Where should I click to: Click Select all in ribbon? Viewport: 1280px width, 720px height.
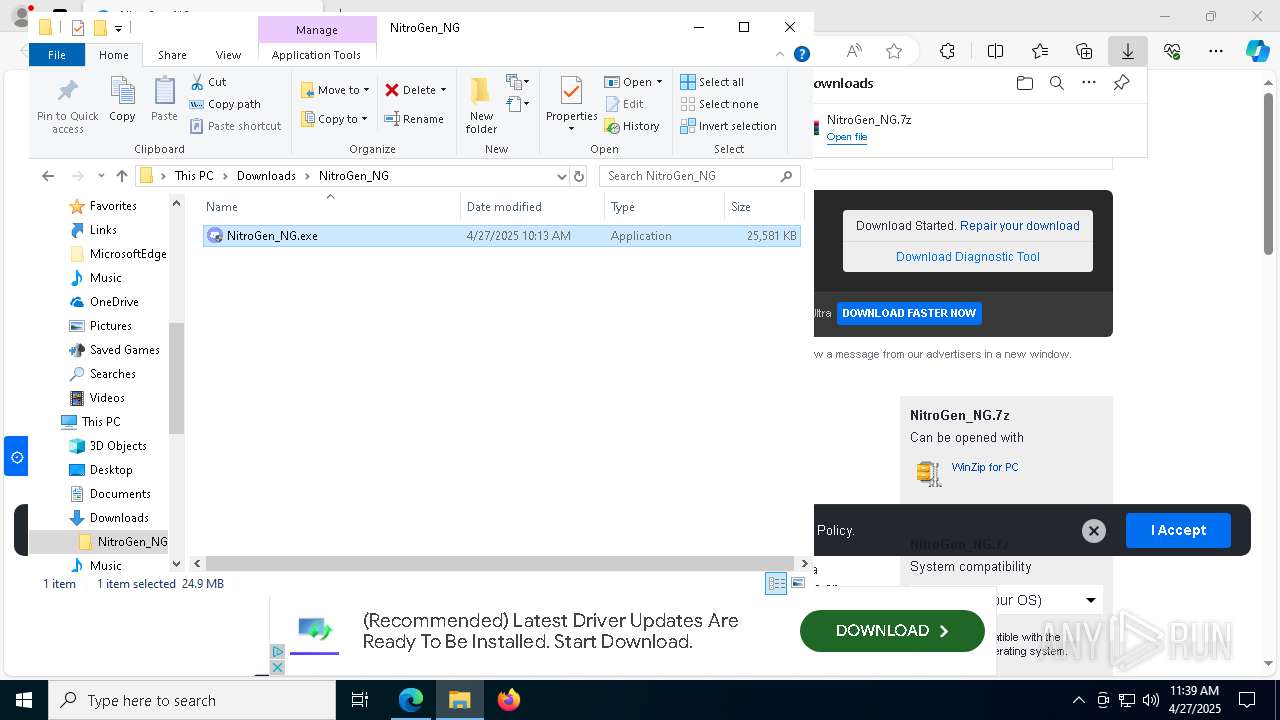(712, 82)
